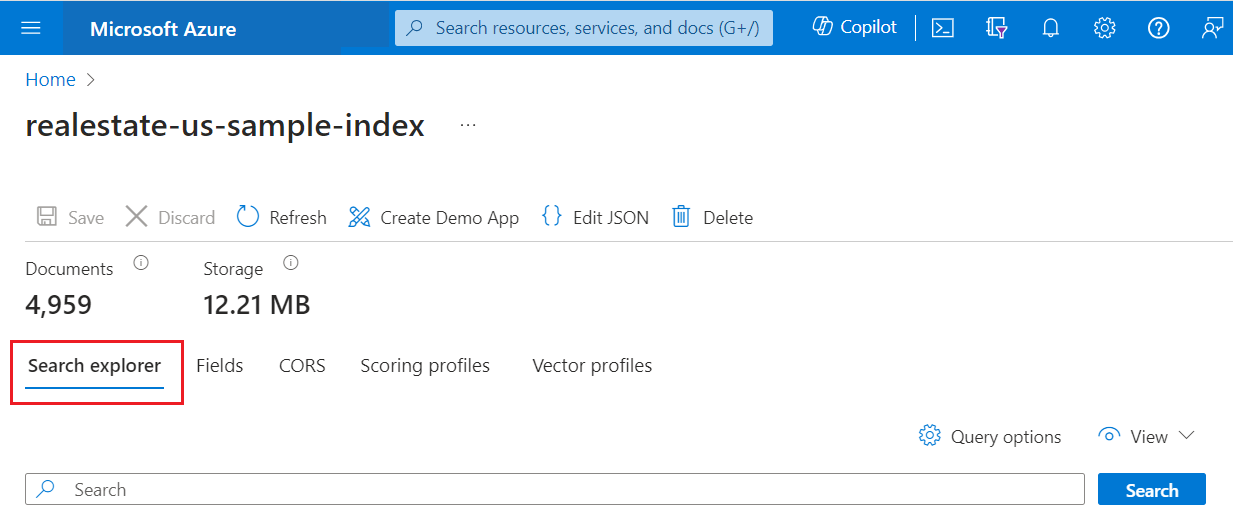
Task: Open the hamburger portal menu
Action: [31, 28]
